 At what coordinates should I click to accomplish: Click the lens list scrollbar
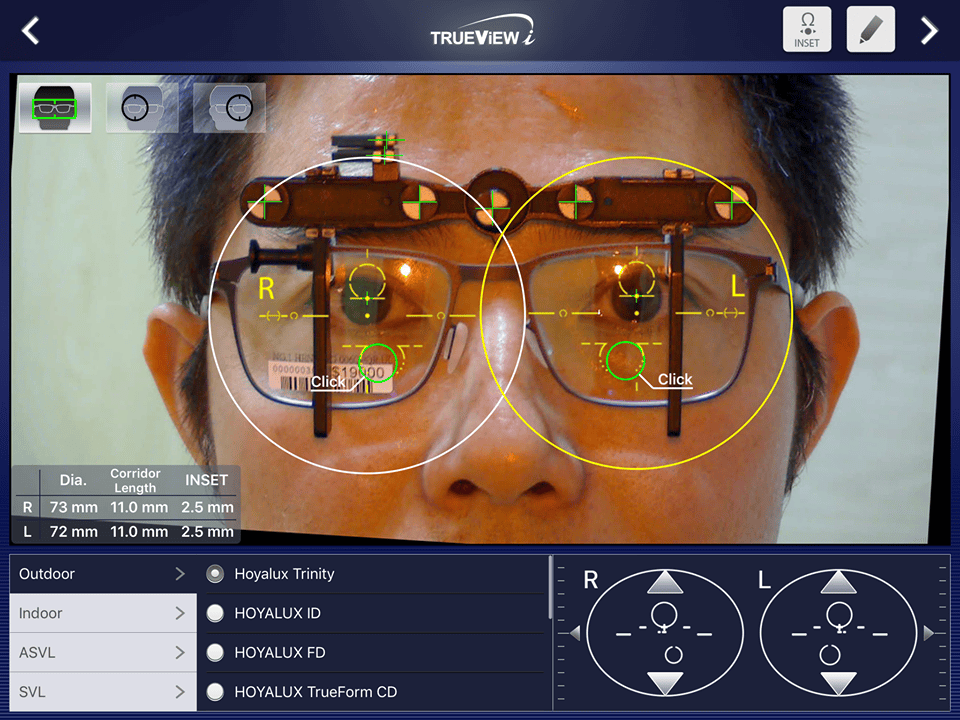pyautogui.click(x=551, y=588)
